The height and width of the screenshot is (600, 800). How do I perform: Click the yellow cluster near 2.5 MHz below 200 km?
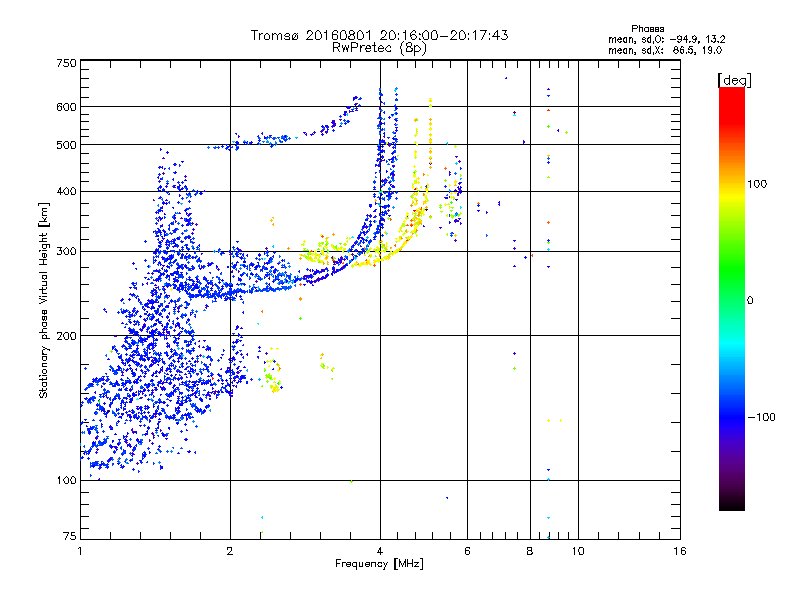pos(272,371)
